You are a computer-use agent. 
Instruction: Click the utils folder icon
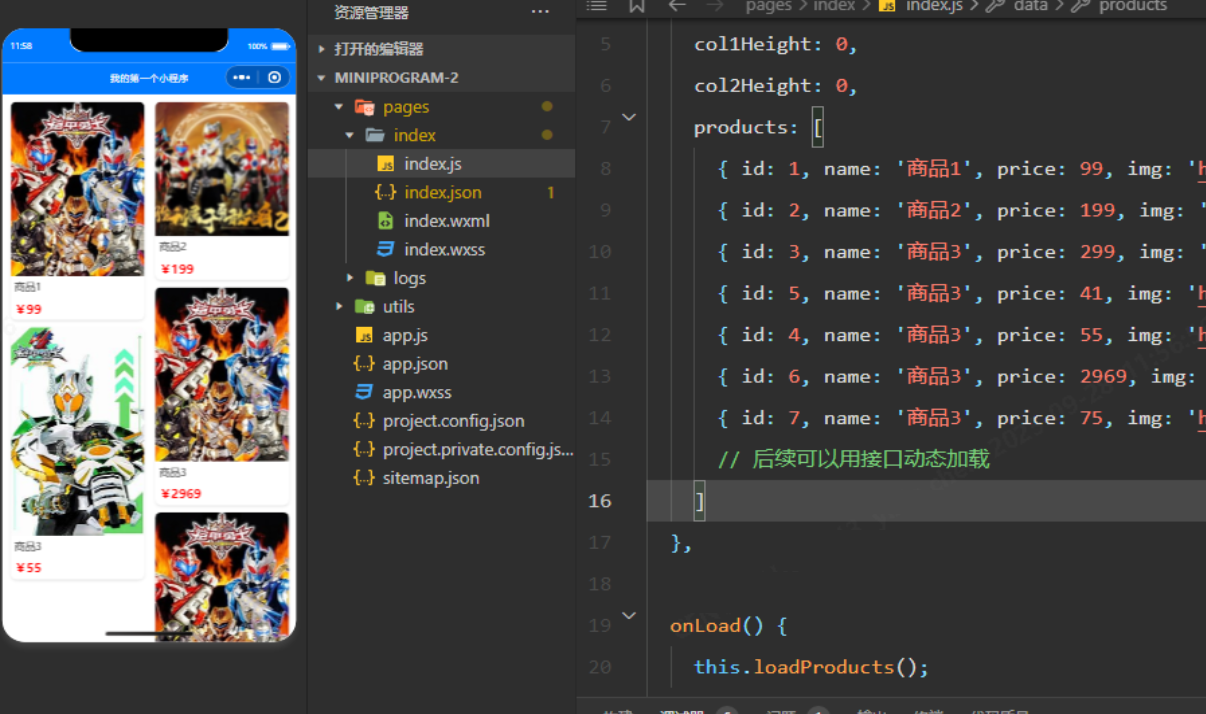364,307
